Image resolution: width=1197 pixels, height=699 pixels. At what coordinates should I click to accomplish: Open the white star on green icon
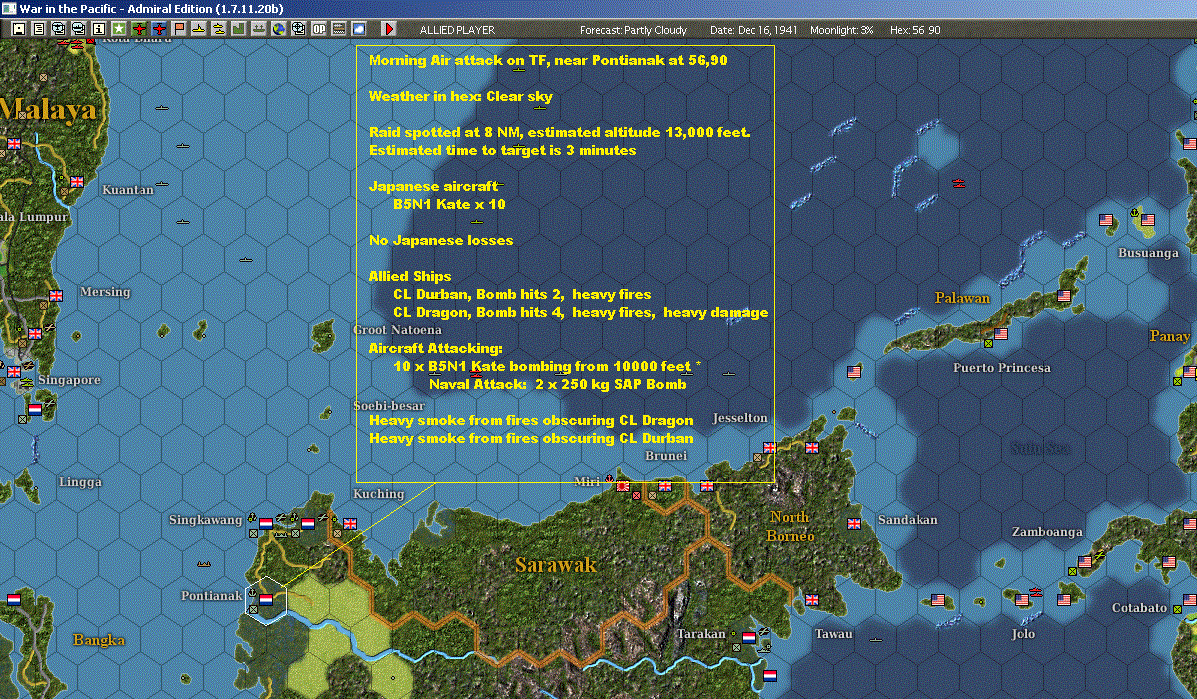tap(118, 29)
